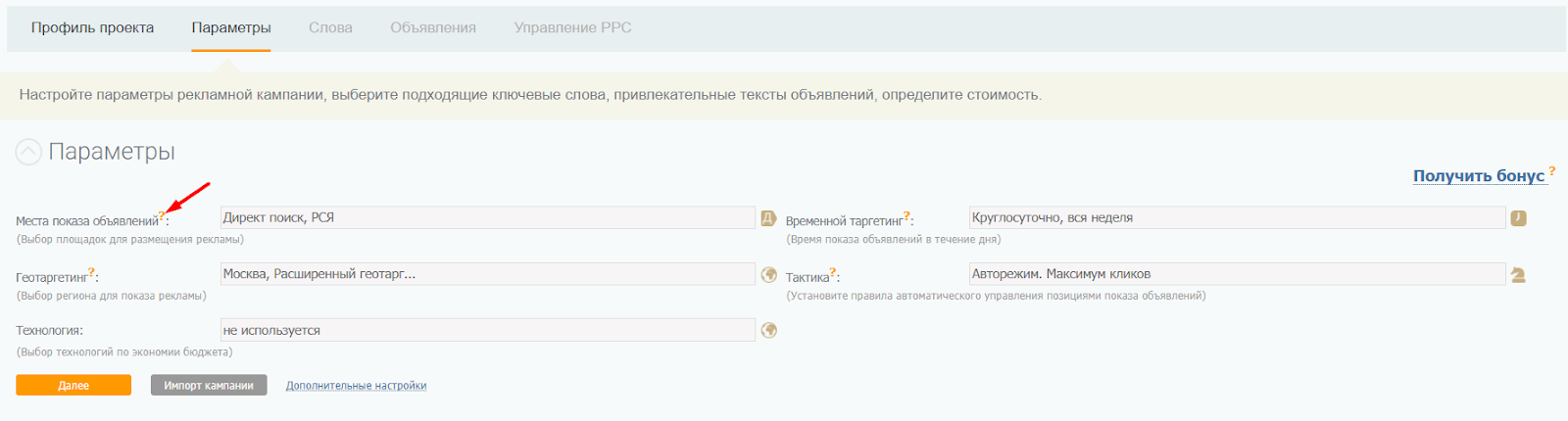
Task: Click the Импорт кампании button
Action: click(x=209, y=386)
